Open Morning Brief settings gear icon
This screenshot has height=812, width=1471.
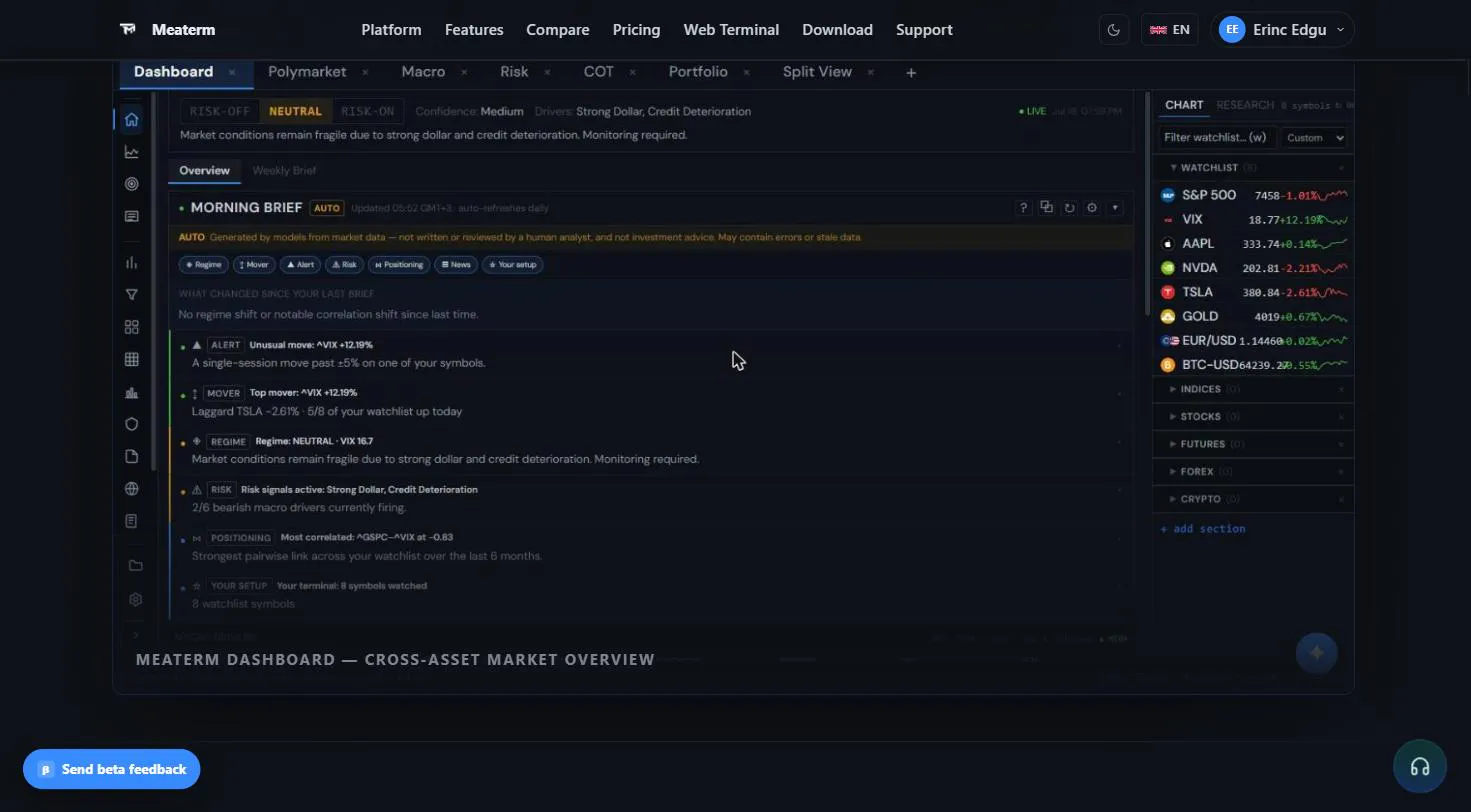(x=1092, y=208)
